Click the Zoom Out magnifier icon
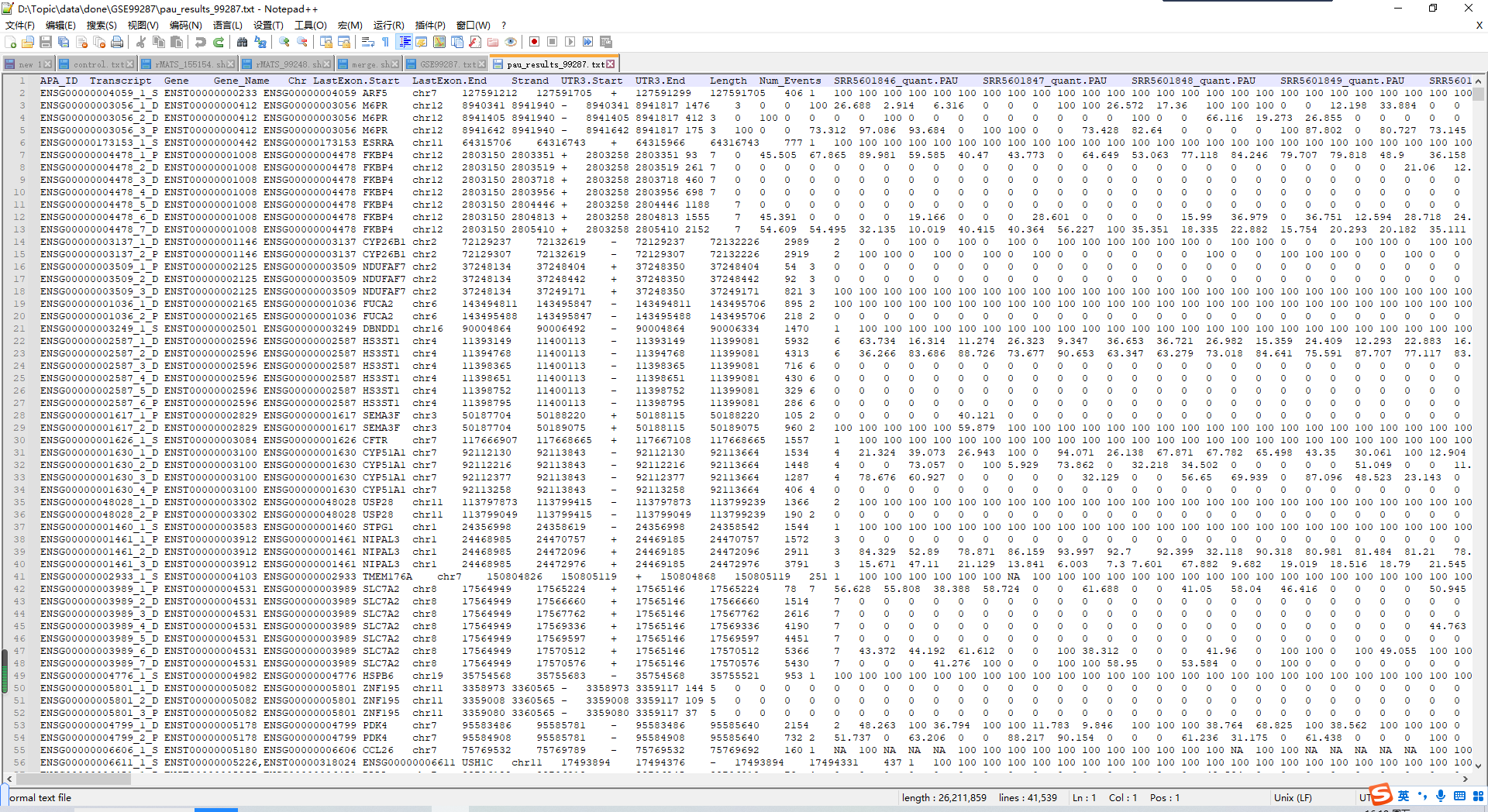 (x=302, y=42)
